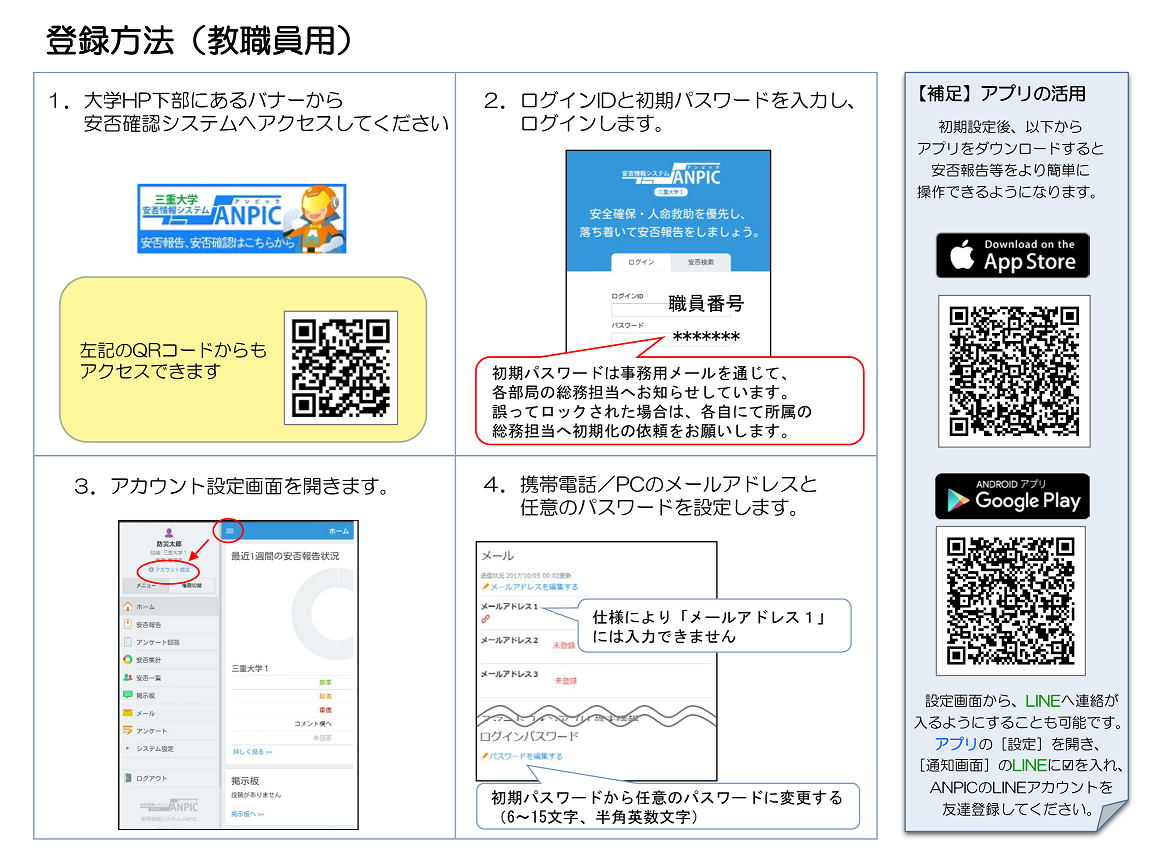Click the 詳しく見る >> link
Image resolution: width=1155 pixels, height=866 pixels.
(252, 751)
